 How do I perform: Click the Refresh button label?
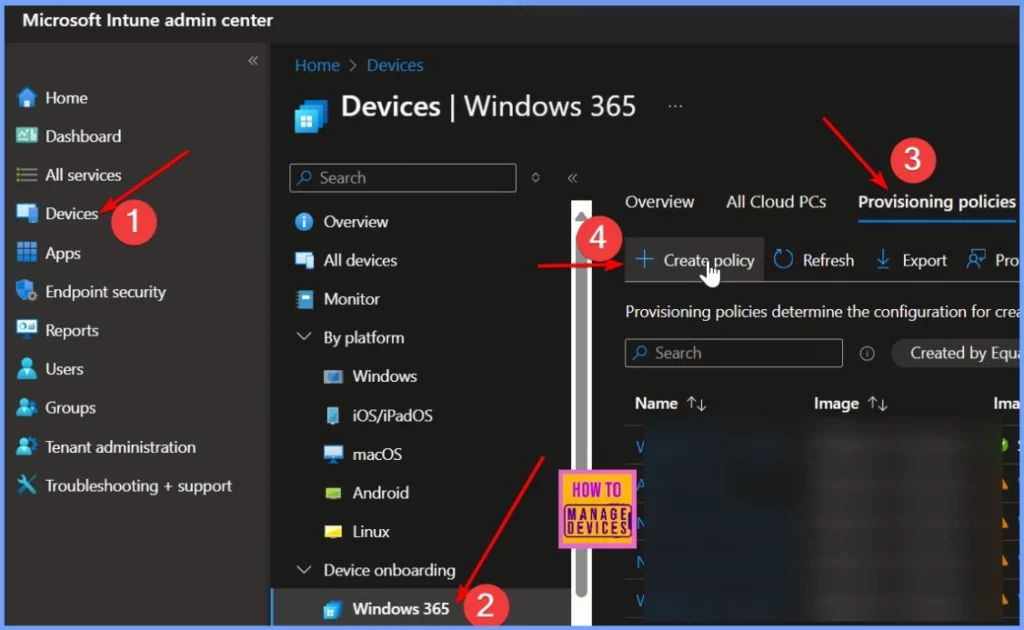(828, 260)
